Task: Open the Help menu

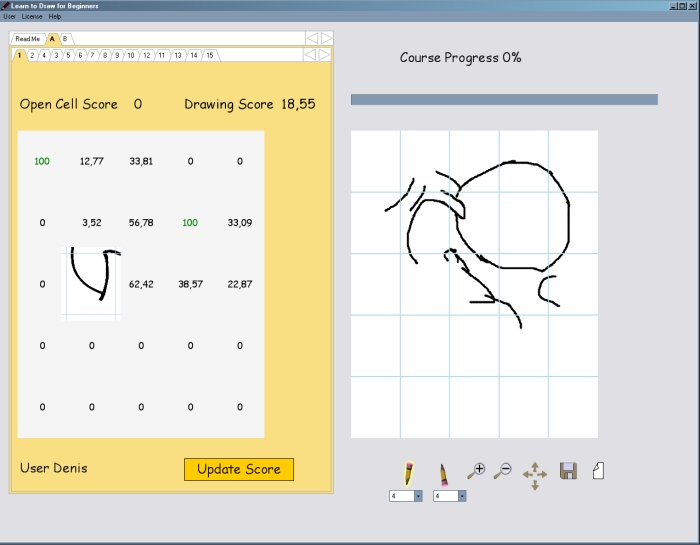Action: point(55,17)
